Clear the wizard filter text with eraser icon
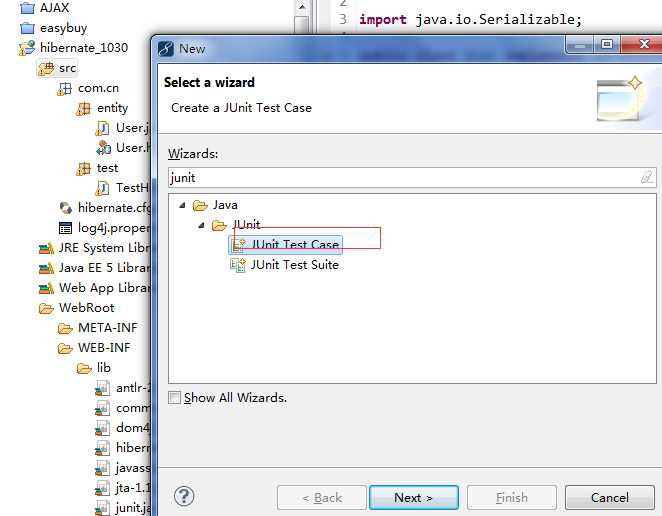Image resolution: width=662 pixels, height=516 pixels. tap(646, 177)
